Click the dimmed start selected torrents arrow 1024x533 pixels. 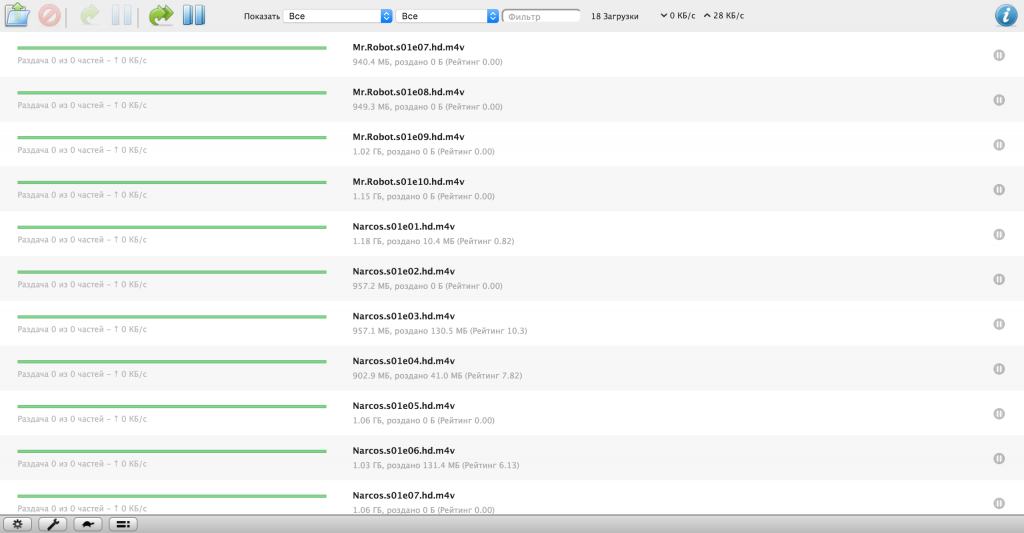(89, 15)
